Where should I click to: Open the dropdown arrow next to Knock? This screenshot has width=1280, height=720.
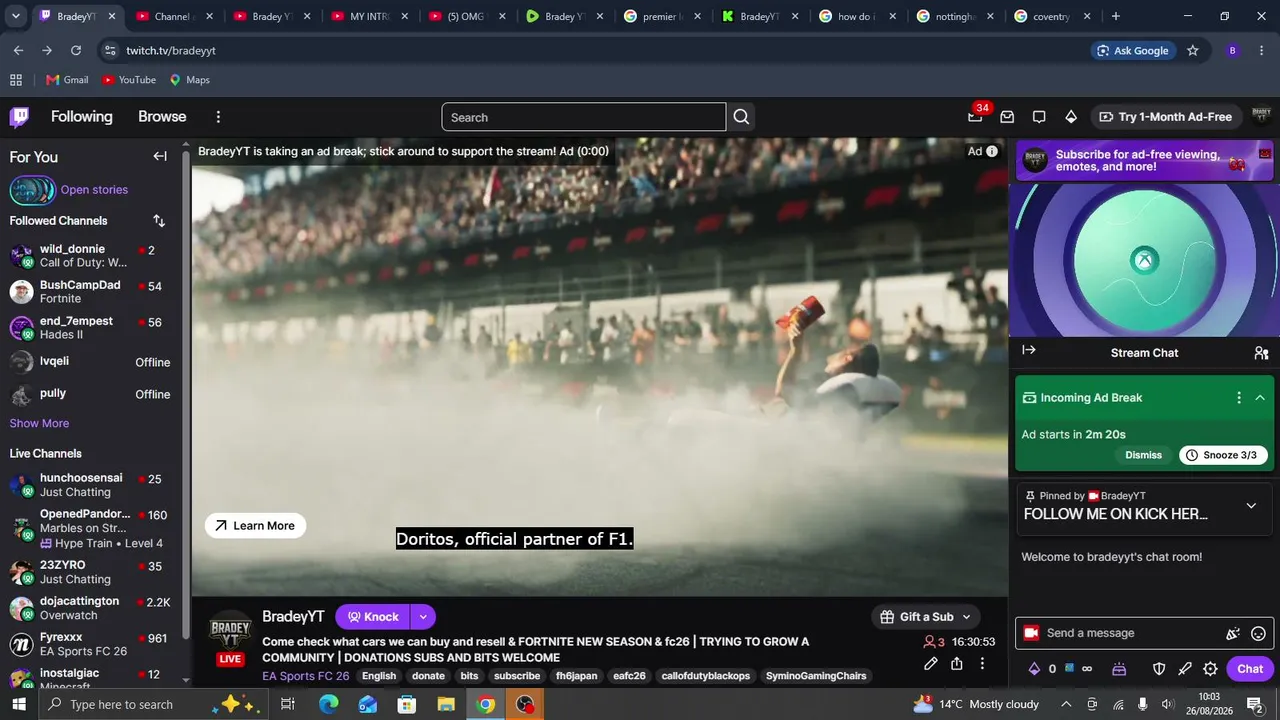(x=423, y=617)
